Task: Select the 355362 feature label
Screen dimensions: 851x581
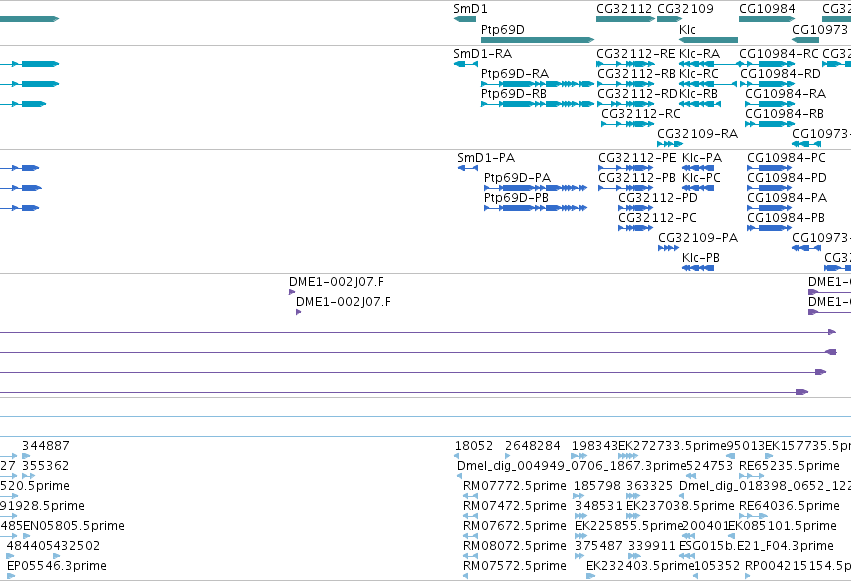Action: tap(46, 466)
